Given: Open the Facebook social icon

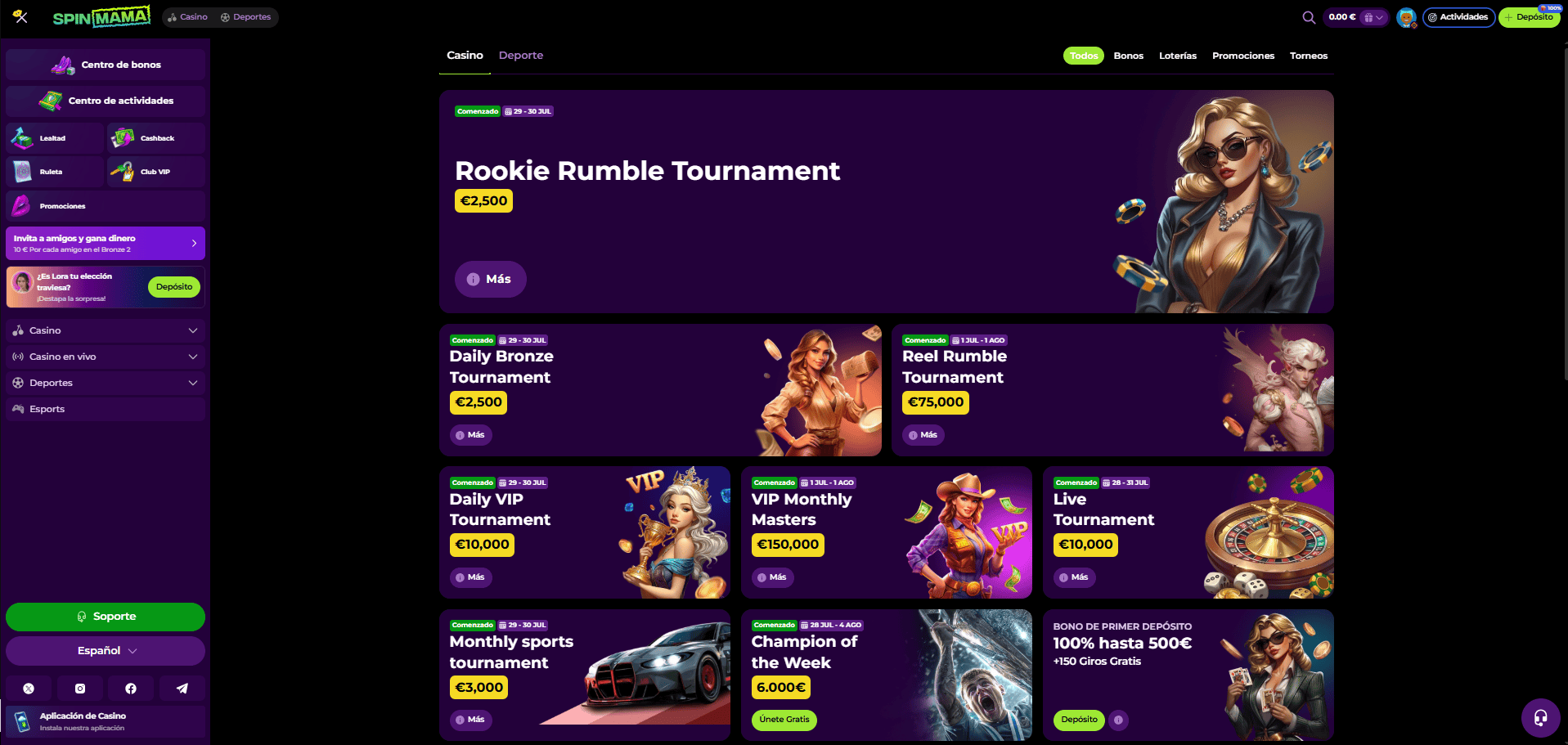Looking at the screenshot, I should 131,689.
